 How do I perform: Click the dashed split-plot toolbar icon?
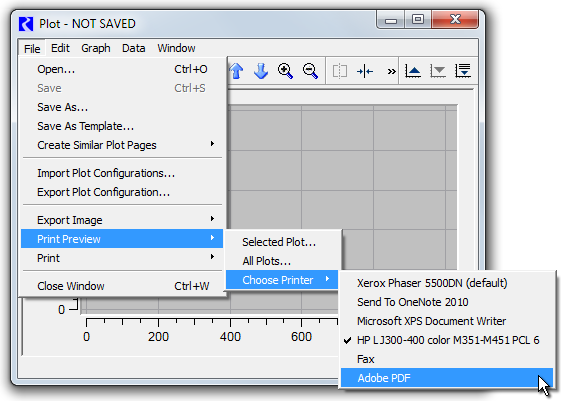point(339,71)
